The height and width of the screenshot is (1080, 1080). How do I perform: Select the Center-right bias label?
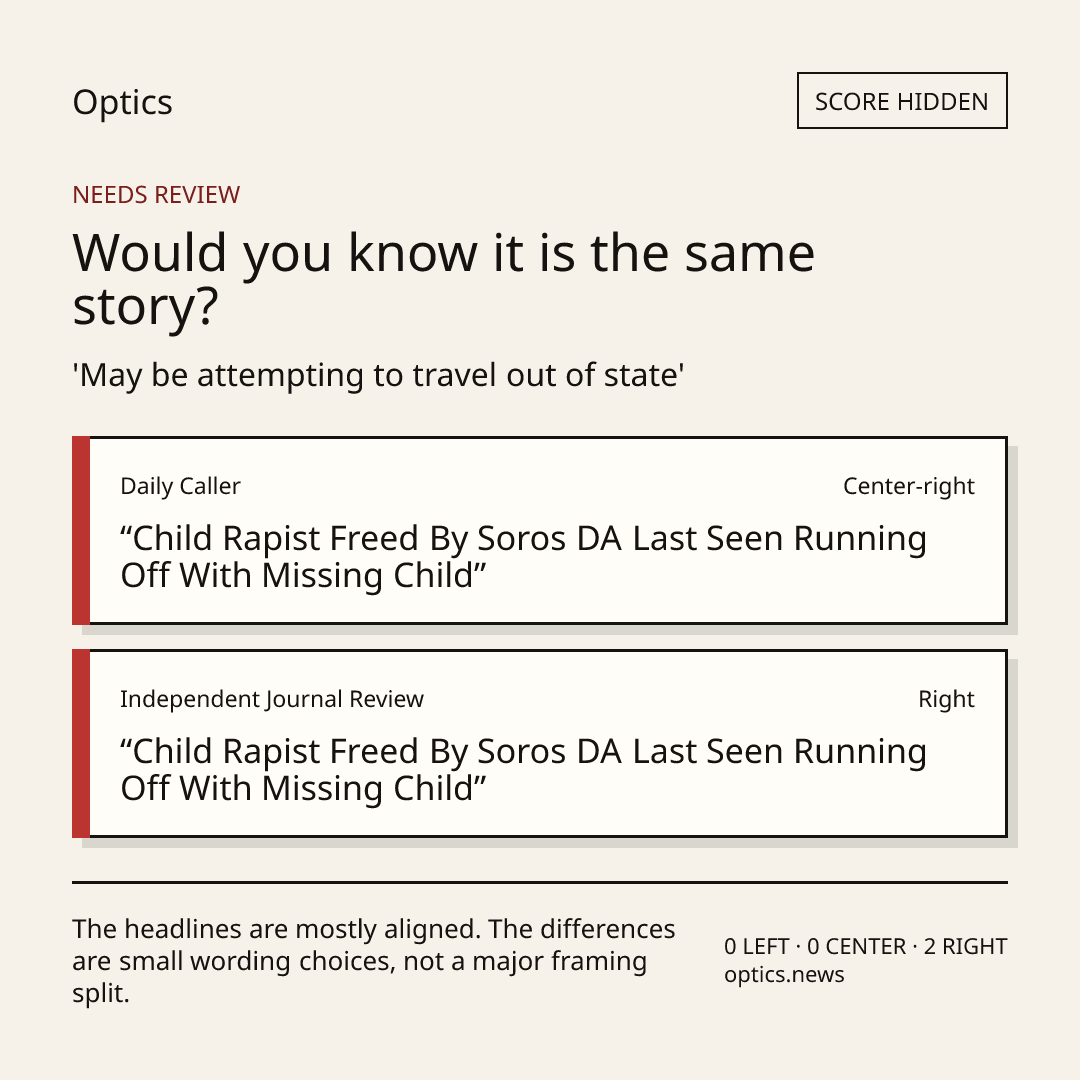click(908, 486)
